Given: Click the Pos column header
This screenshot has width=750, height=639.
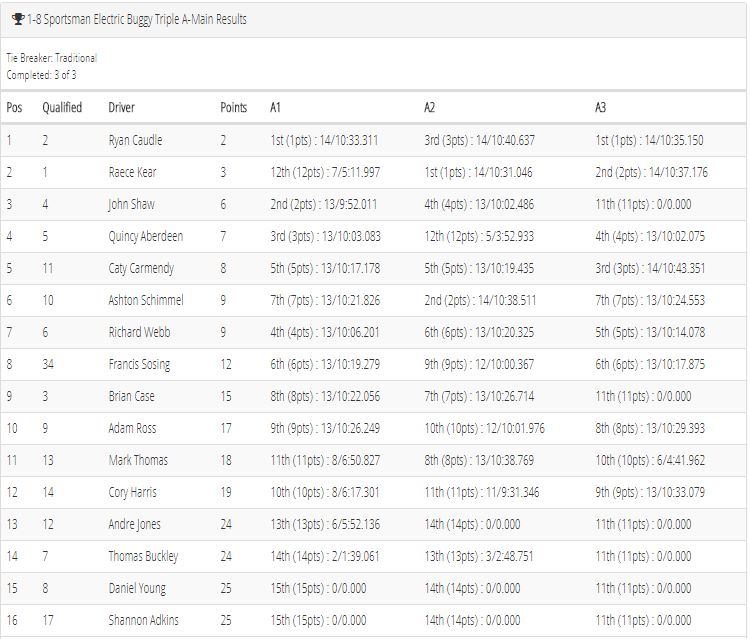Looking at the screenshot, I should [x=14, y=107].
